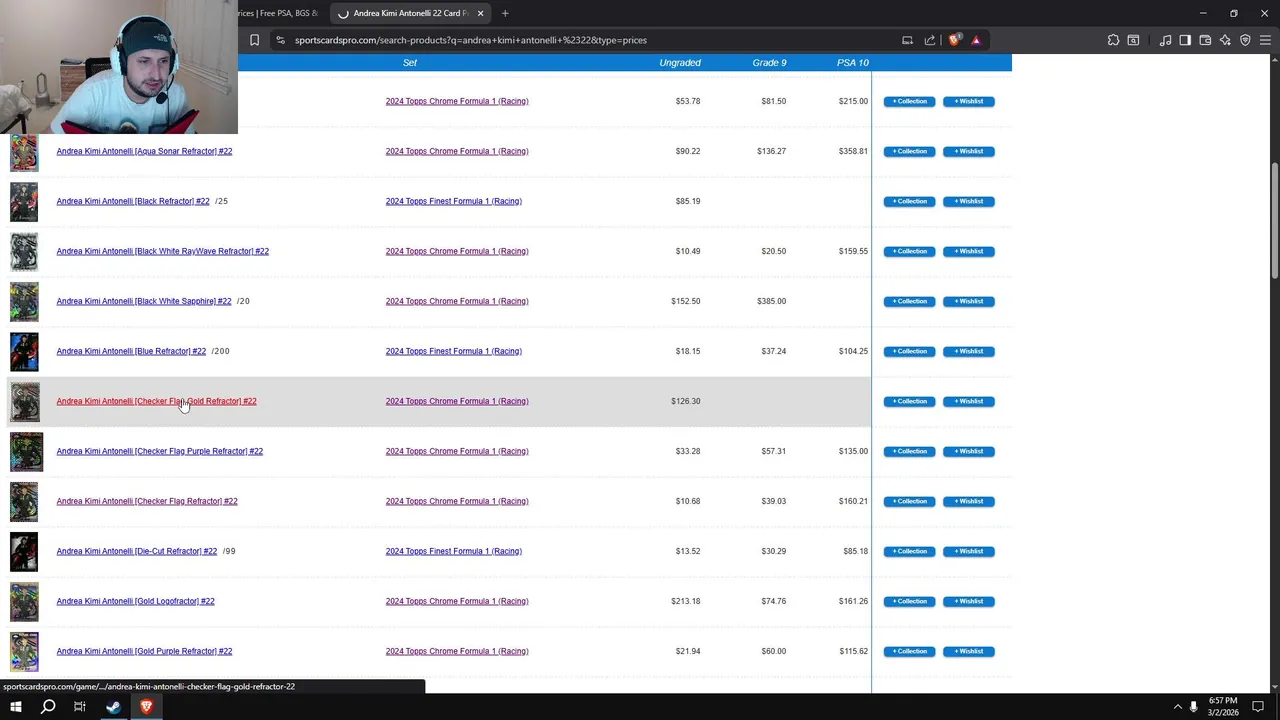This screenshot has width=1280, height=720.
Task: Open the Leo AI sparkle icon
Action: pyautogui.click(x=1225, y=40)
